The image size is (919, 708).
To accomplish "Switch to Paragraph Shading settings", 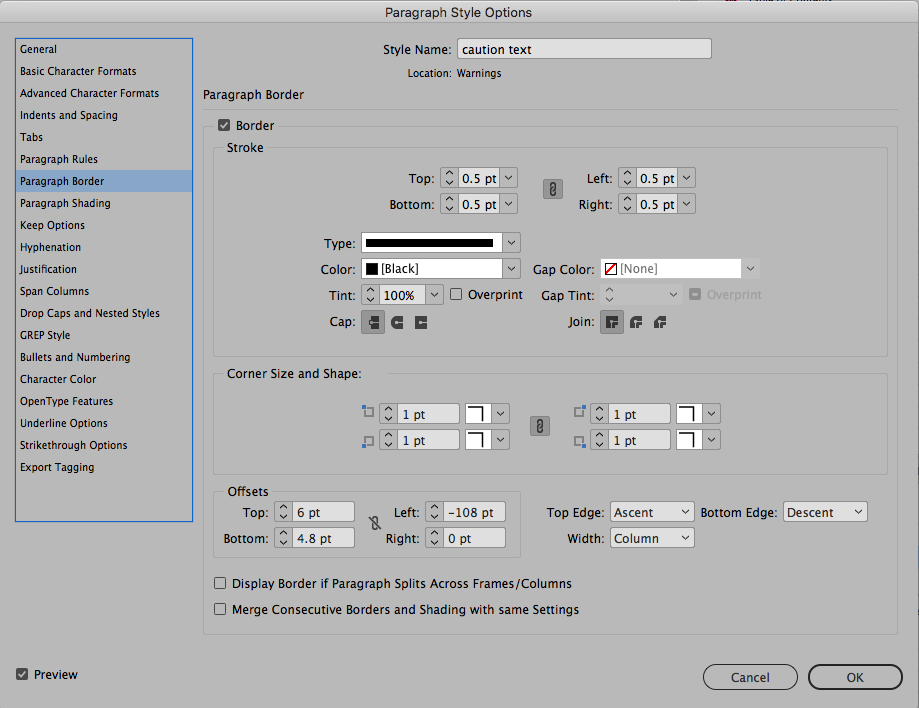I will (65, 203).
